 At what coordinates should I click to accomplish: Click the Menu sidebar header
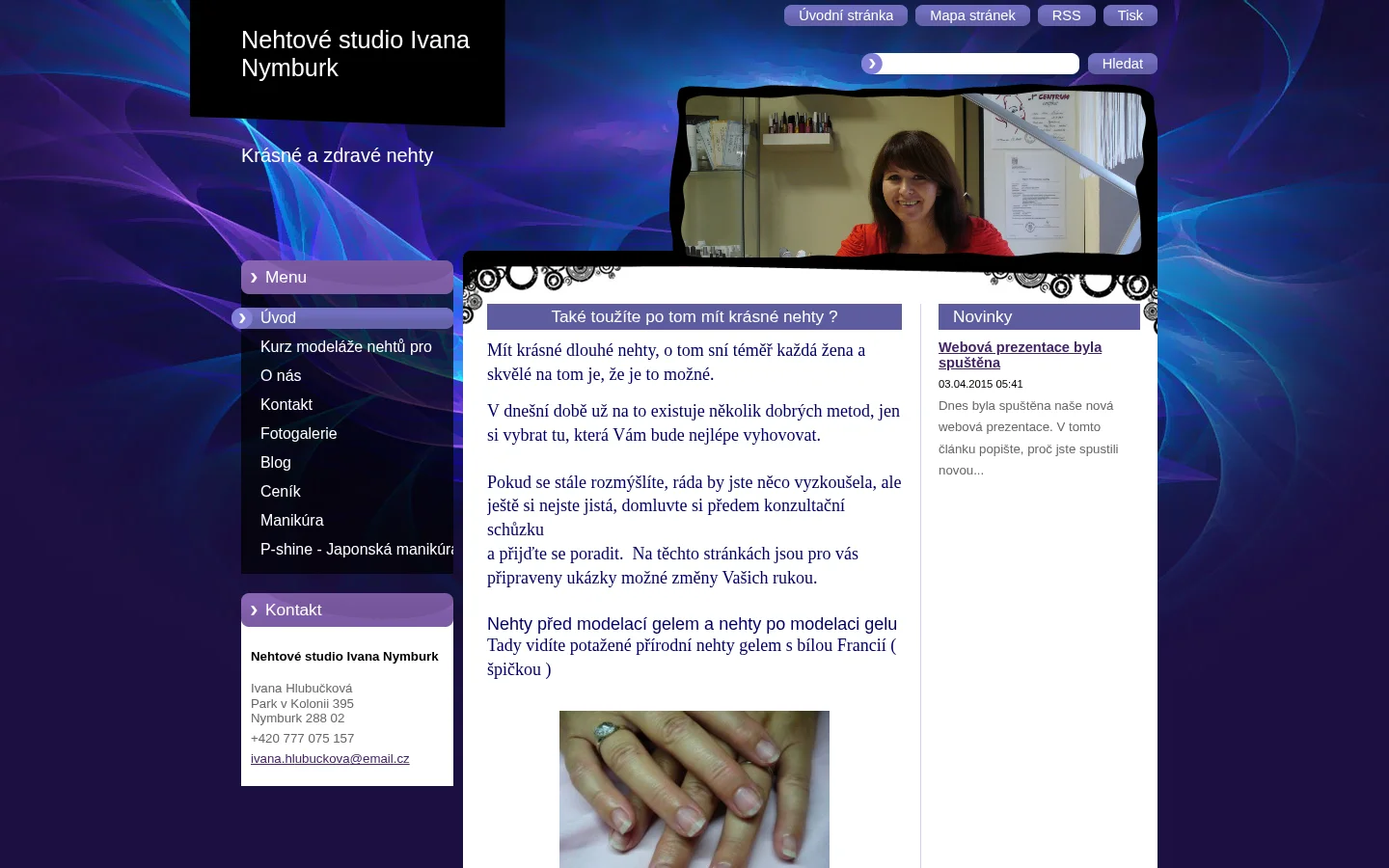347,278
